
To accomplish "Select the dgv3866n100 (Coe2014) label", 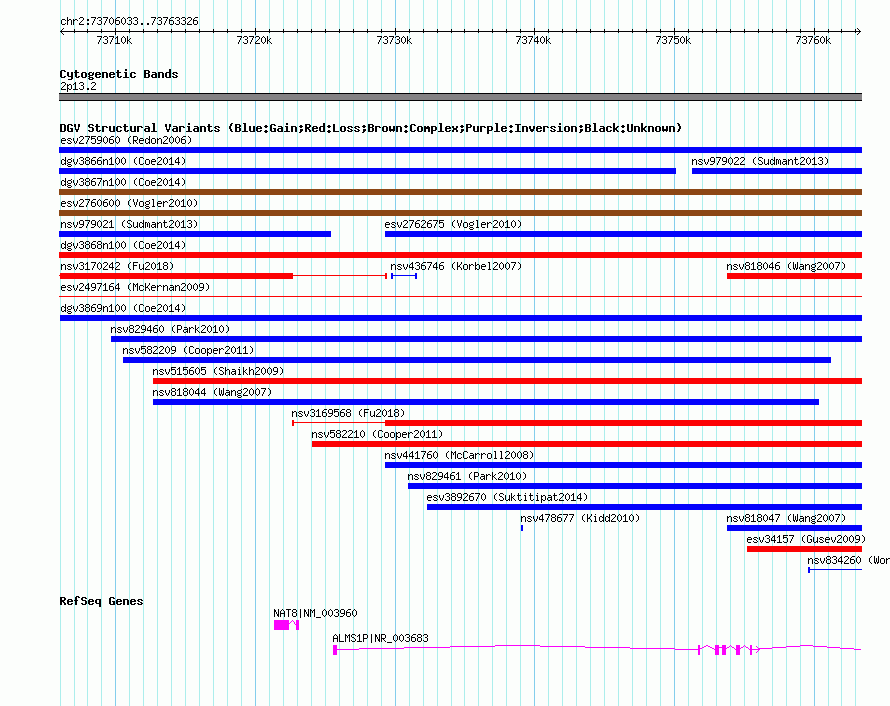I will (123, 161).
